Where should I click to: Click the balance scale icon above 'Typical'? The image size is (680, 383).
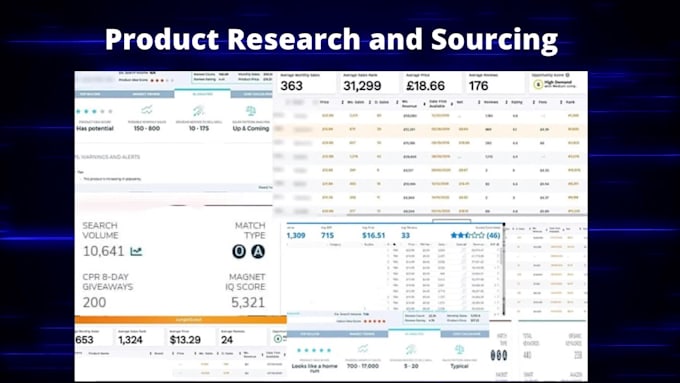(459, 349)
